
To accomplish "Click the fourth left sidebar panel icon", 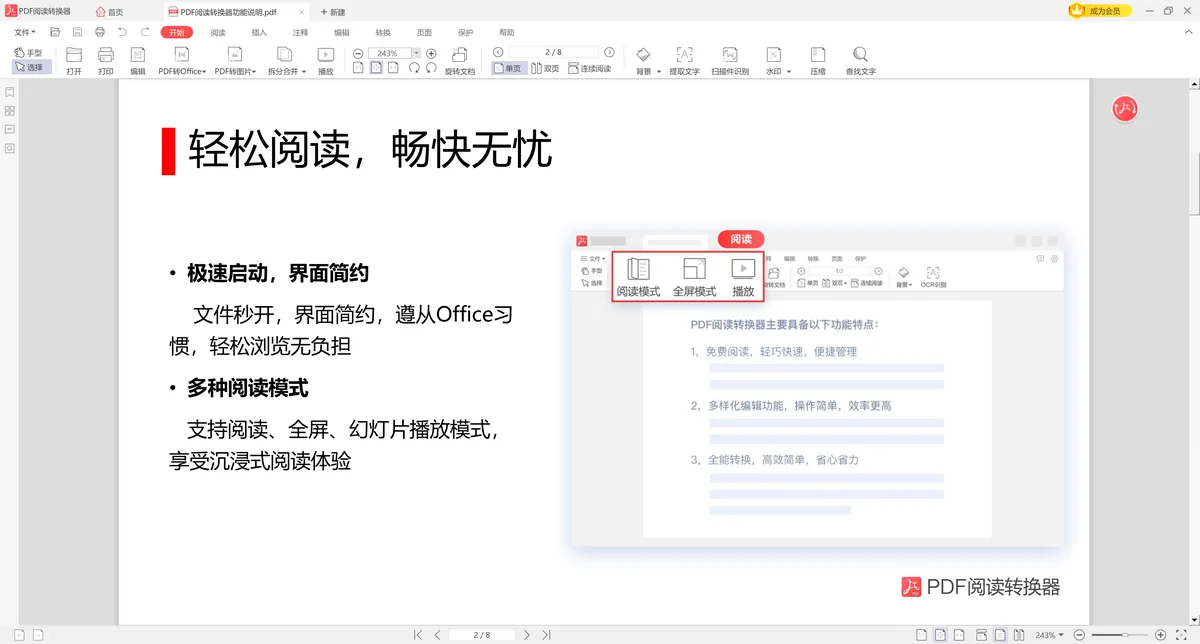I will click(9, 148).
